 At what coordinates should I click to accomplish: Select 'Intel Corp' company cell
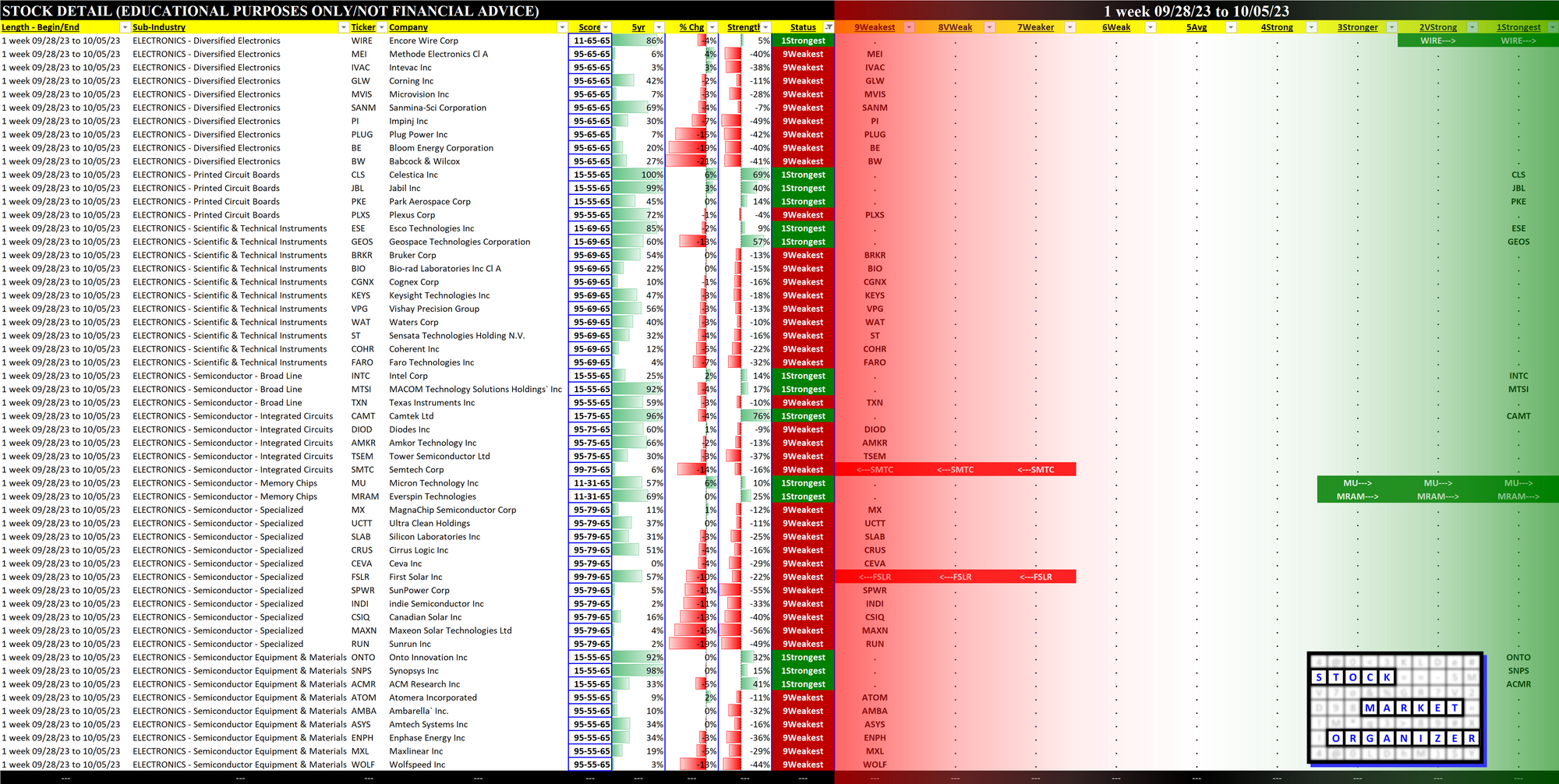pos(408,376)
